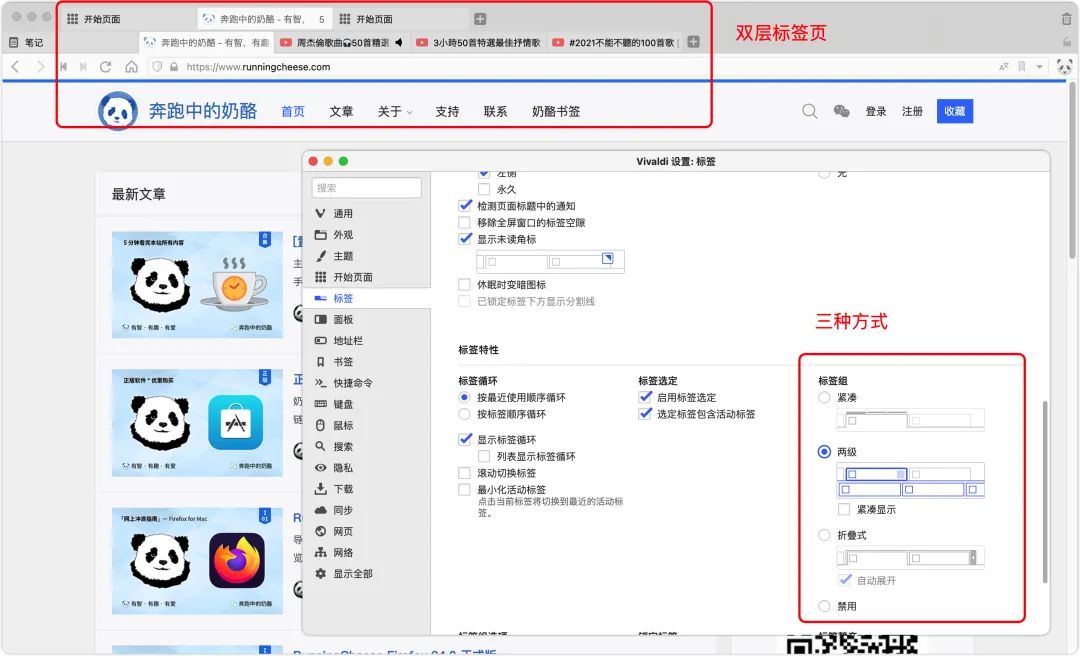This screenshot has height=656, width=1080.
Task: Click the 联系 navigation link
Action: tap(495, 111)
